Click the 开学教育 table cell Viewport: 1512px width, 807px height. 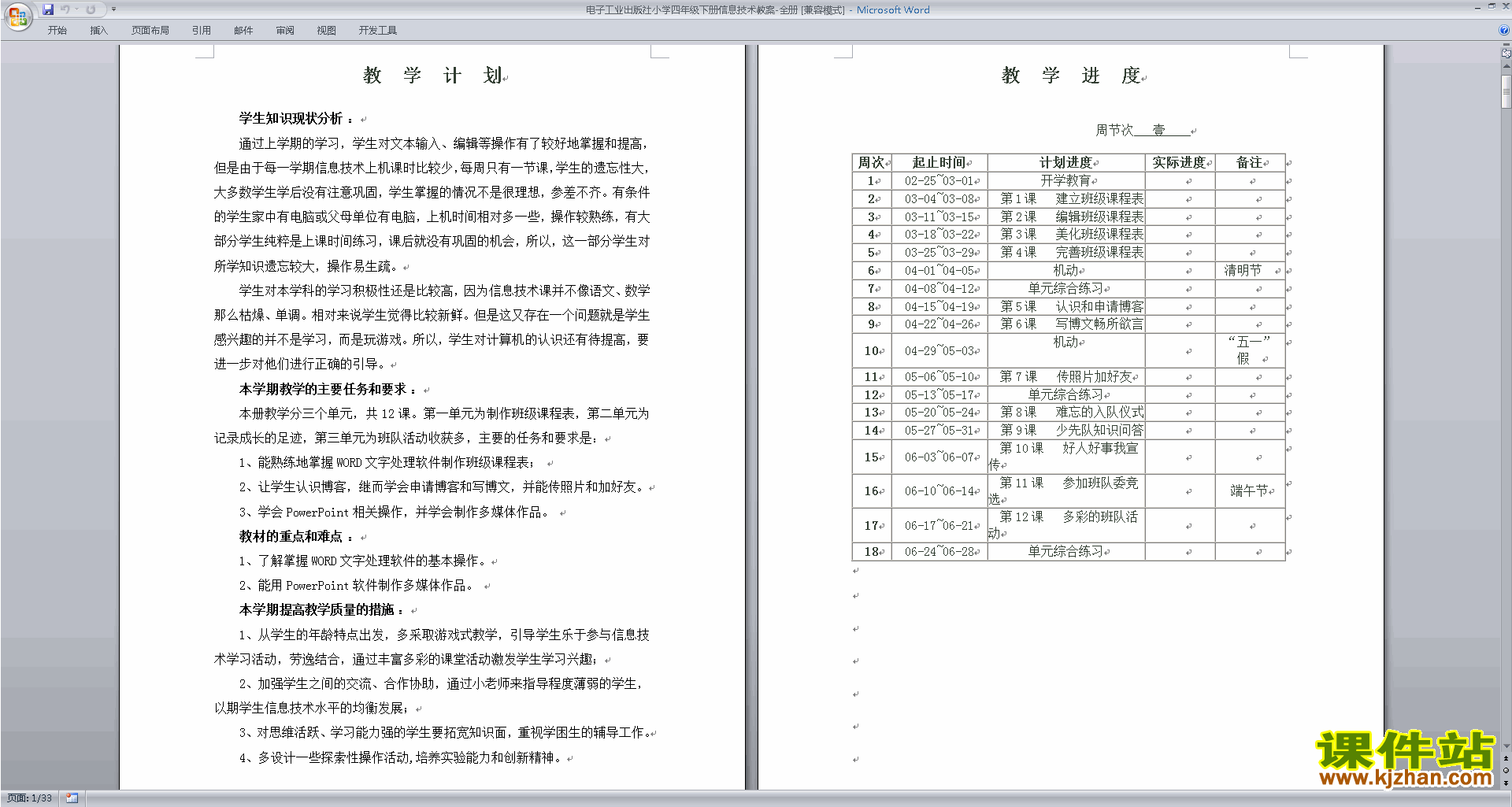pos(1066,181)
